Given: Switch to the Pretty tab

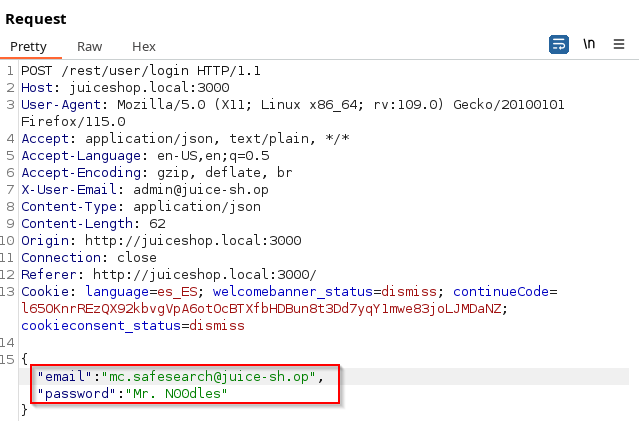Looking at the screenshot, I should [x=28, y=47].
